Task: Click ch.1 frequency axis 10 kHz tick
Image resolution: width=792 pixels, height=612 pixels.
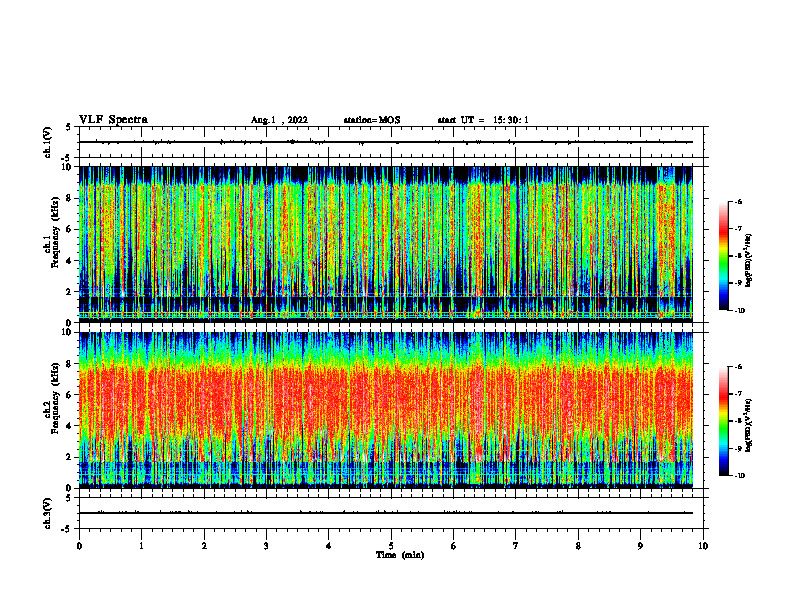Action: point(68,167)
